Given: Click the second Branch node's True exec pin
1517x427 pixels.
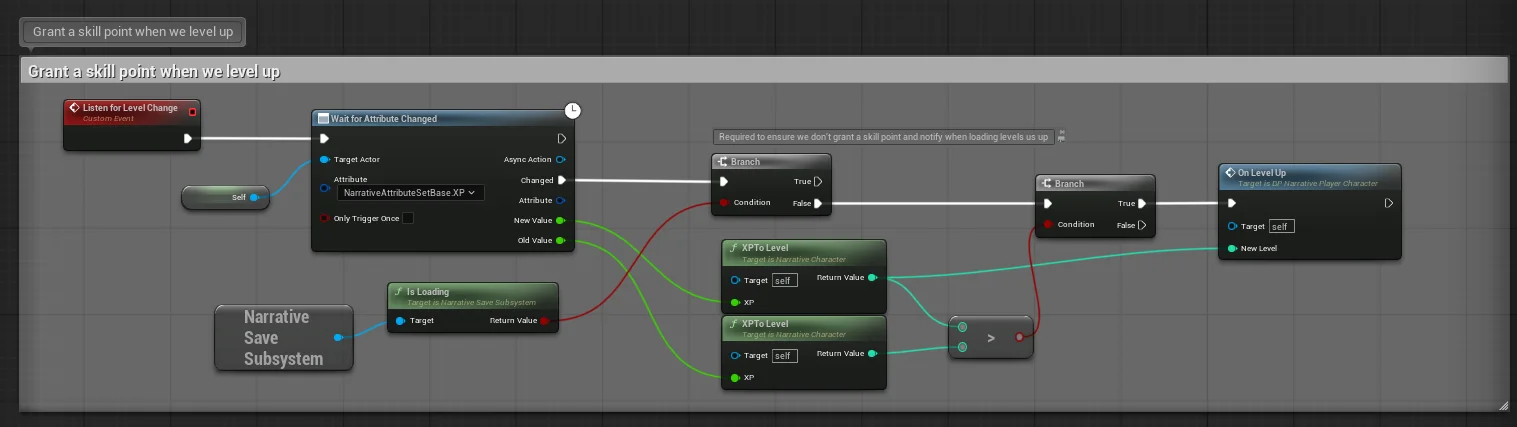Looking at the screenshot, I should click(1142, 203).
